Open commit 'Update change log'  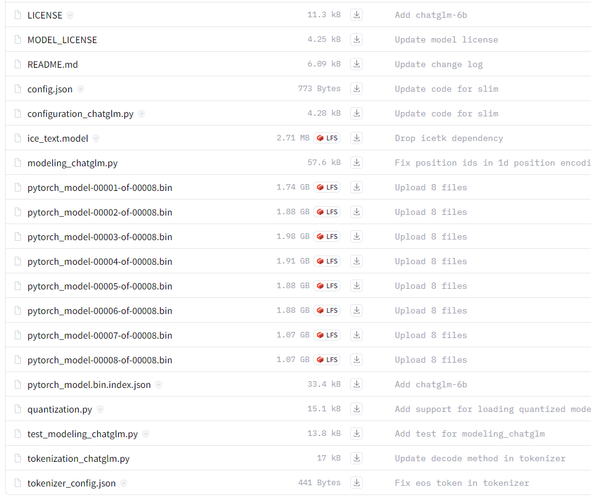pos(438,64)
